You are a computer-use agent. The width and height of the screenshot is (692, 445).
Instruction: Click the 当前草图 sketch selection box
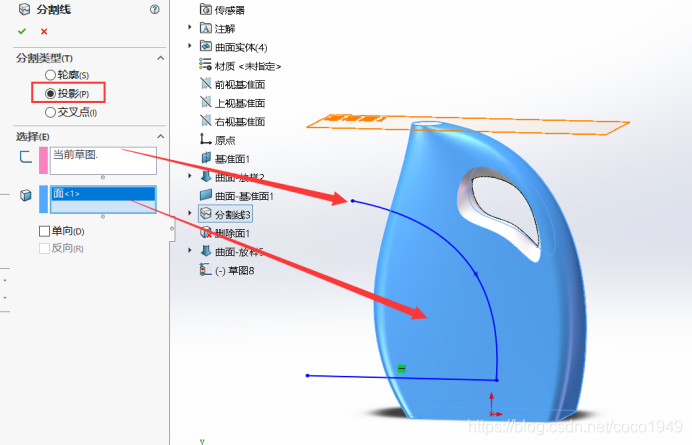[x=103, y=161]
